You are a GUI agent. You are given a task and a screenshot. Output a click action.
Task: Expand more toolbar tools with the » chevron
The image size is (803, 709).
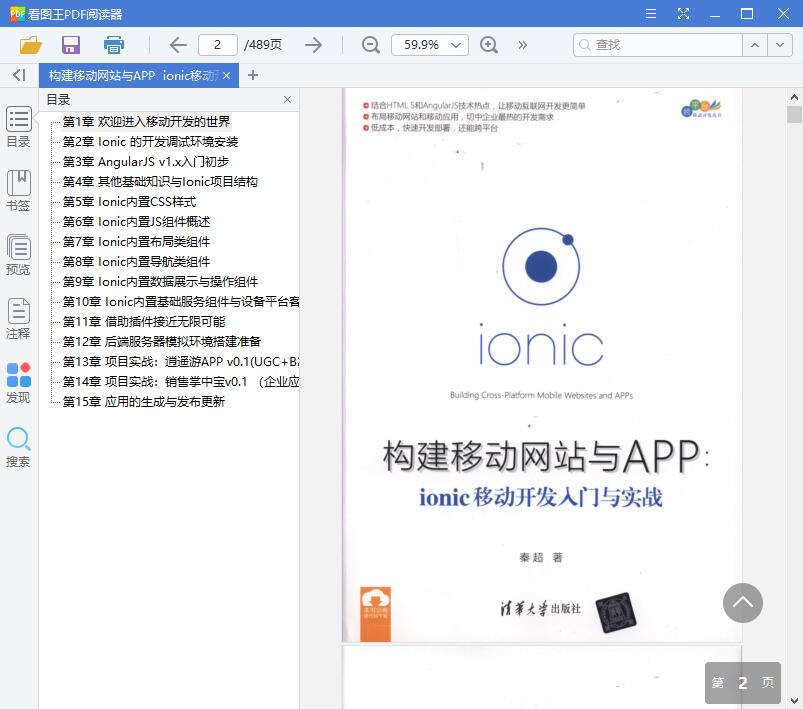point(522,45)
